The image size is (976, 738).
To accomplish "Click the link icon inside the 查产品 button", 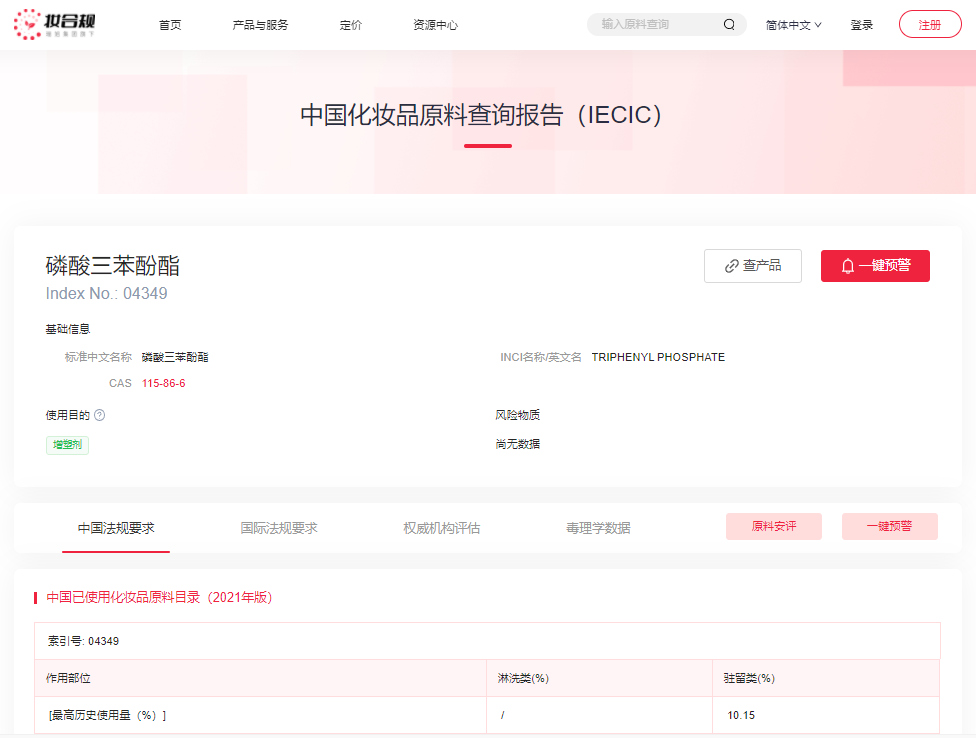I will pyautogui.click(x=729, y=266).
